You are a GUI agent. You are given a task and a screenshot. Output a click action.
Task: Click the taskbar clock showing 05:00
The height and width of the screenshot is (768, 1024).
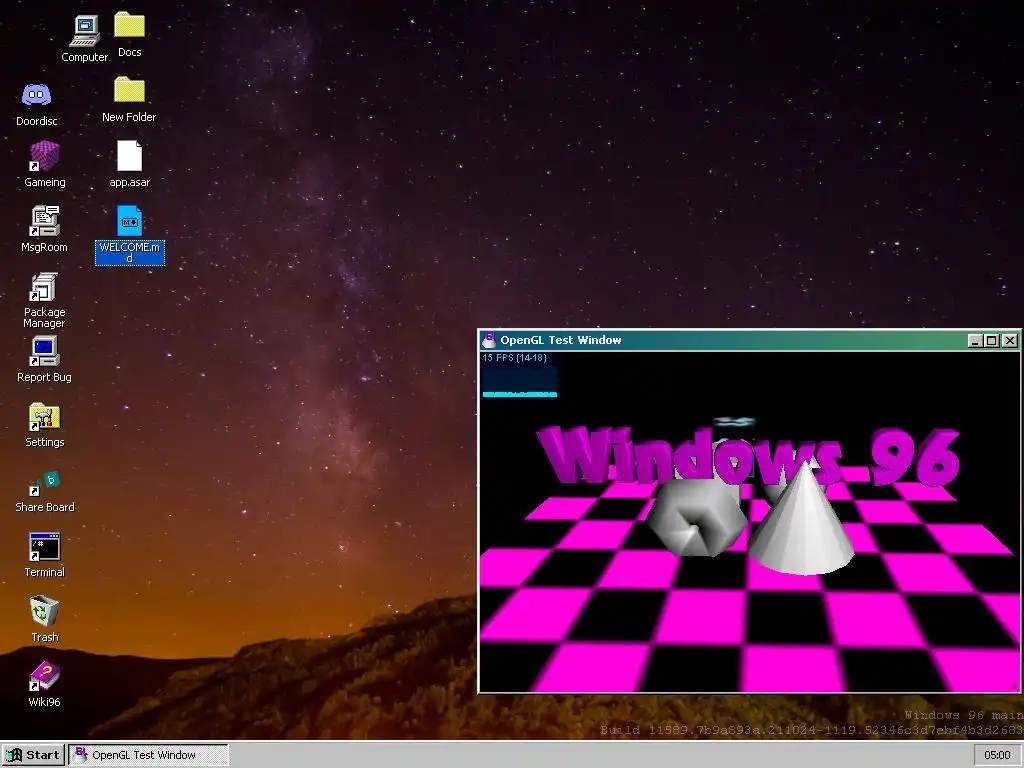point(997,755)
